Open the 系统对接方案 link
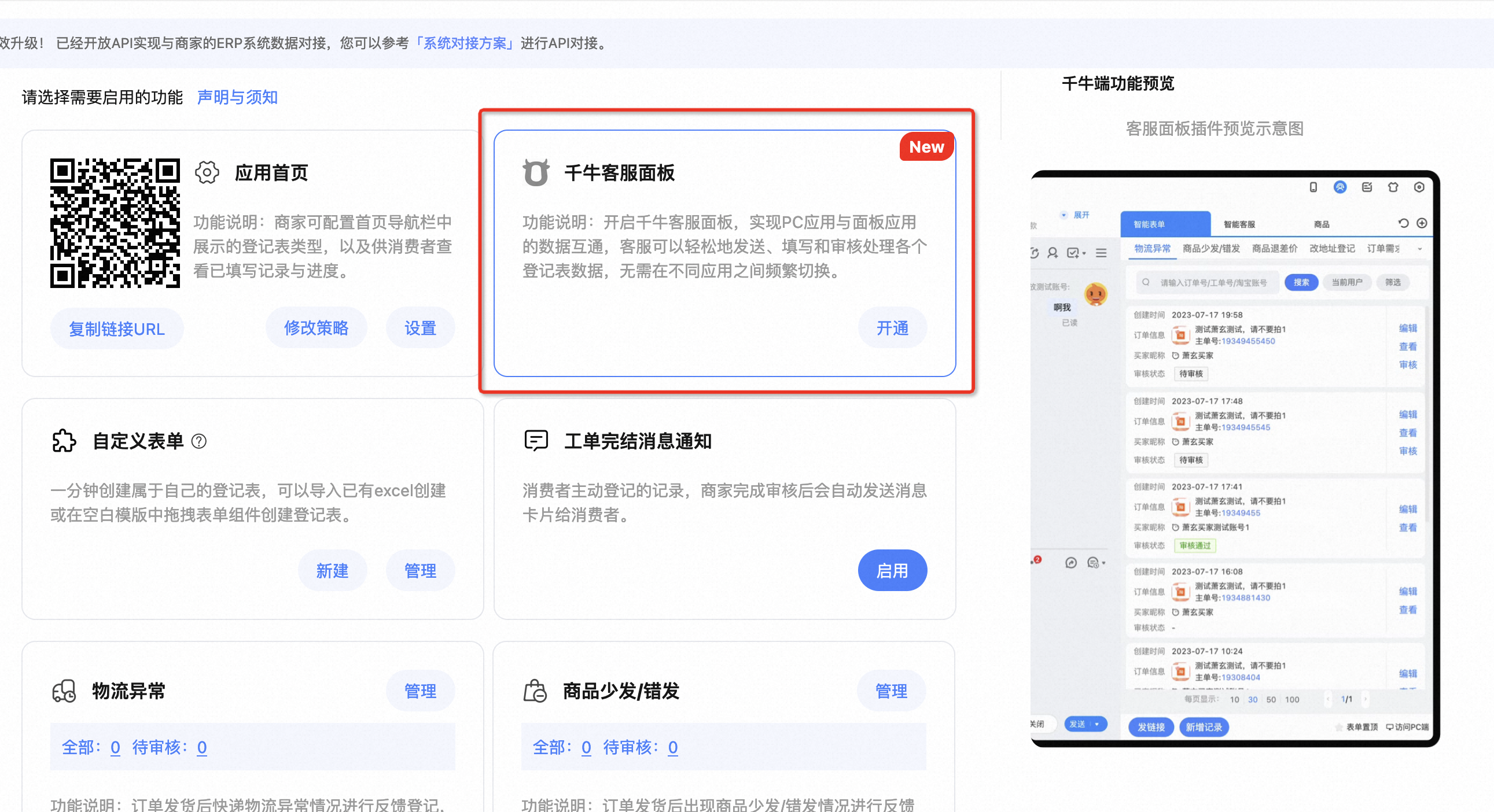 pos(465,43)
